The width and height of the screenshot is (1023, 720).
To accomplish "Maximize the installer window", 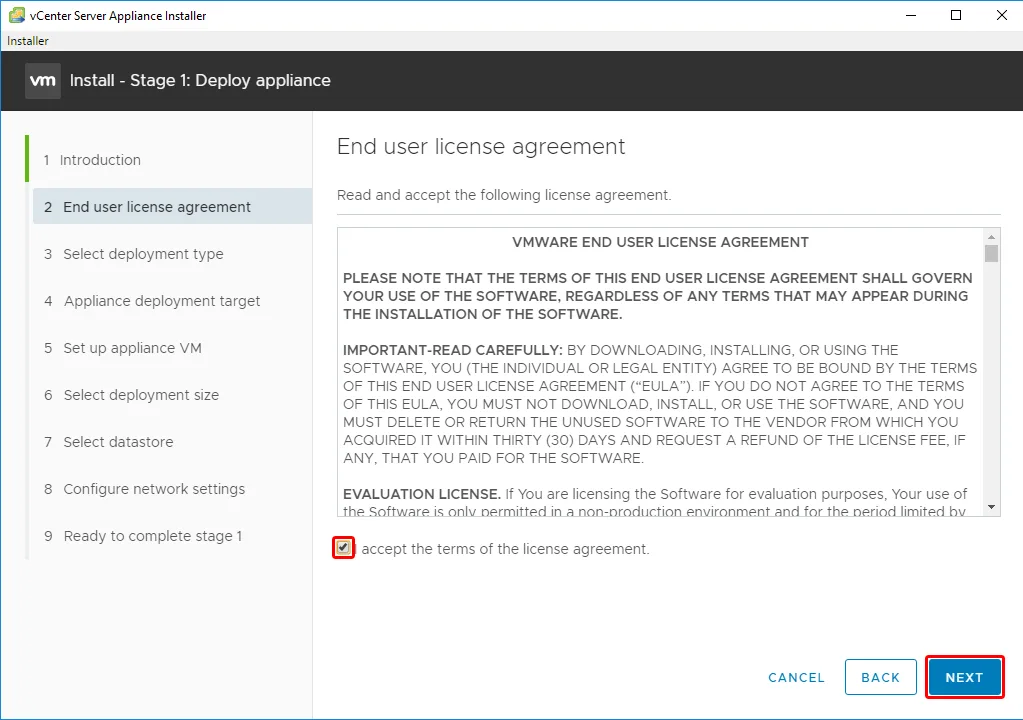I will [956, 15].
